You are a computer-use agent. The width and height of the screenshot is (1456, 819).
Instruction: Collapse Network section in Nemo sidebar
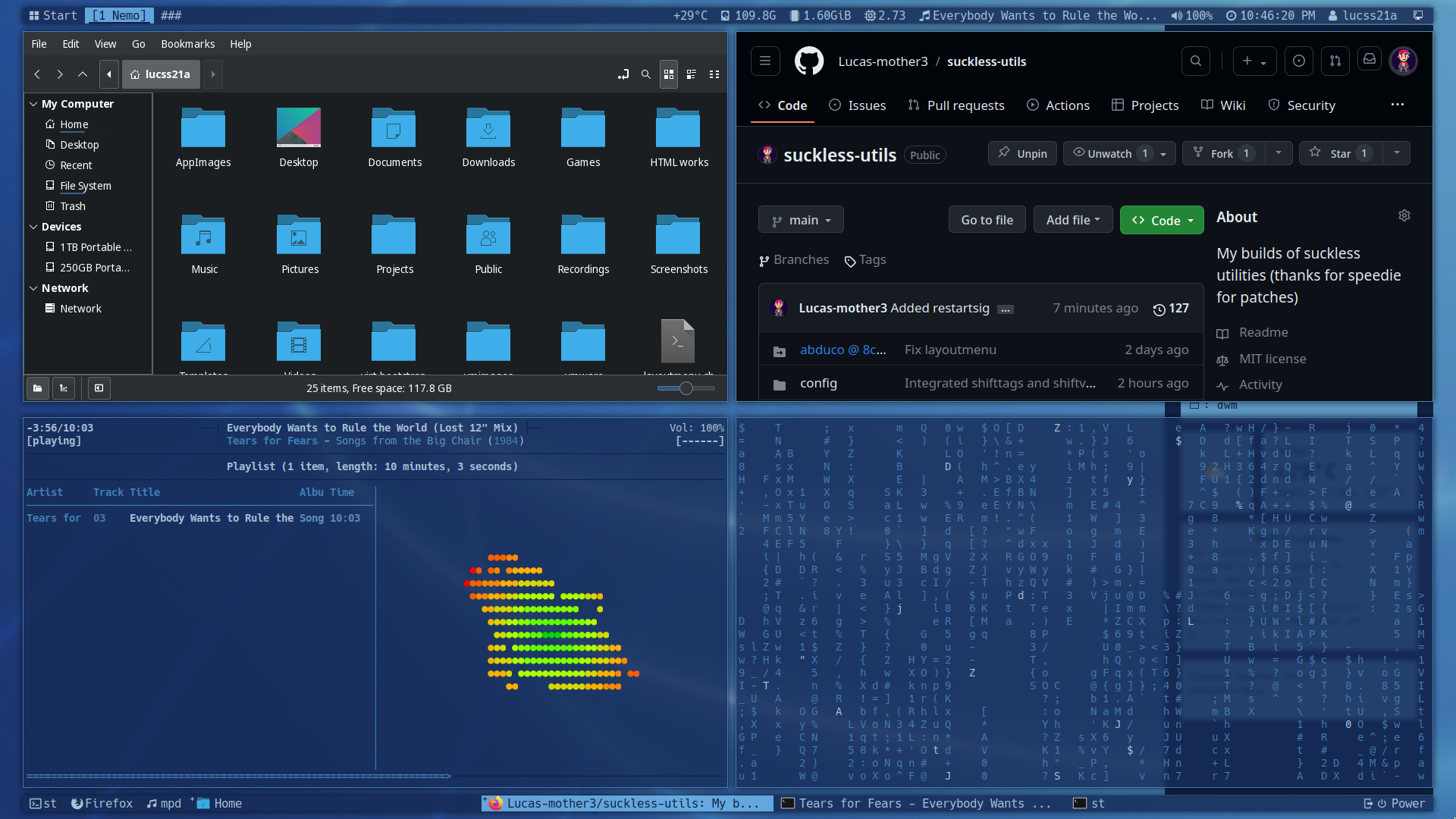pos(33,288)
